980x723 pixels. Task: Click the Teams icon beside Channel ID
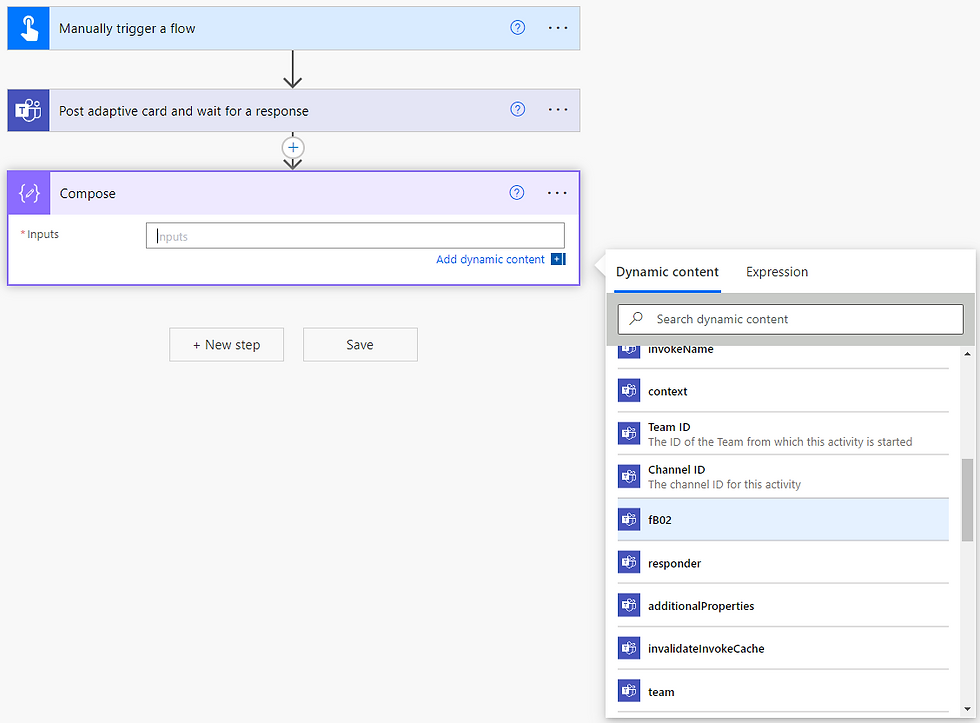tap(629, 476)
